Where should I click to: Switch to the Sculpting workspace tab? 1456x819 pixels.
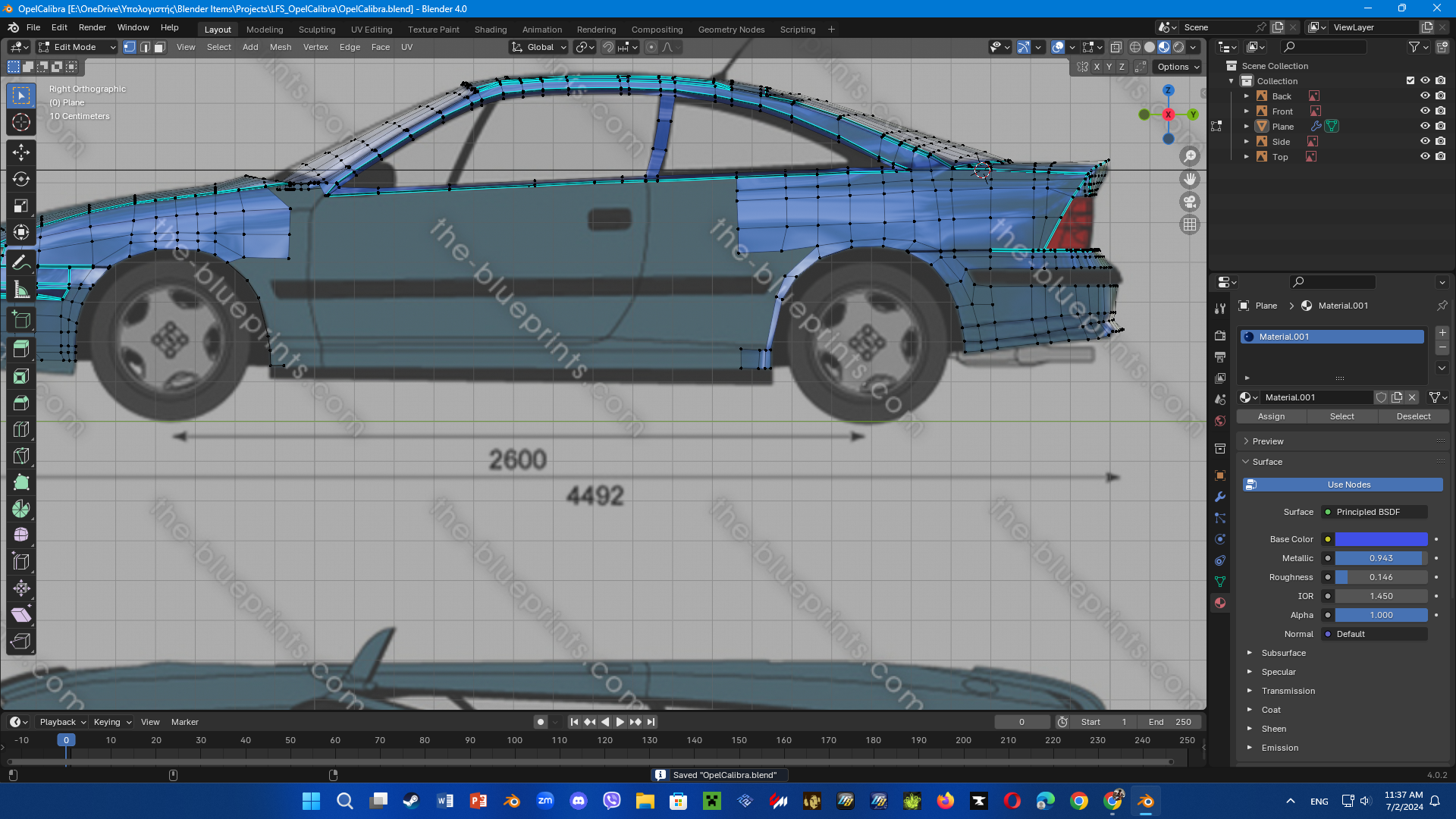tap(316, 30)
